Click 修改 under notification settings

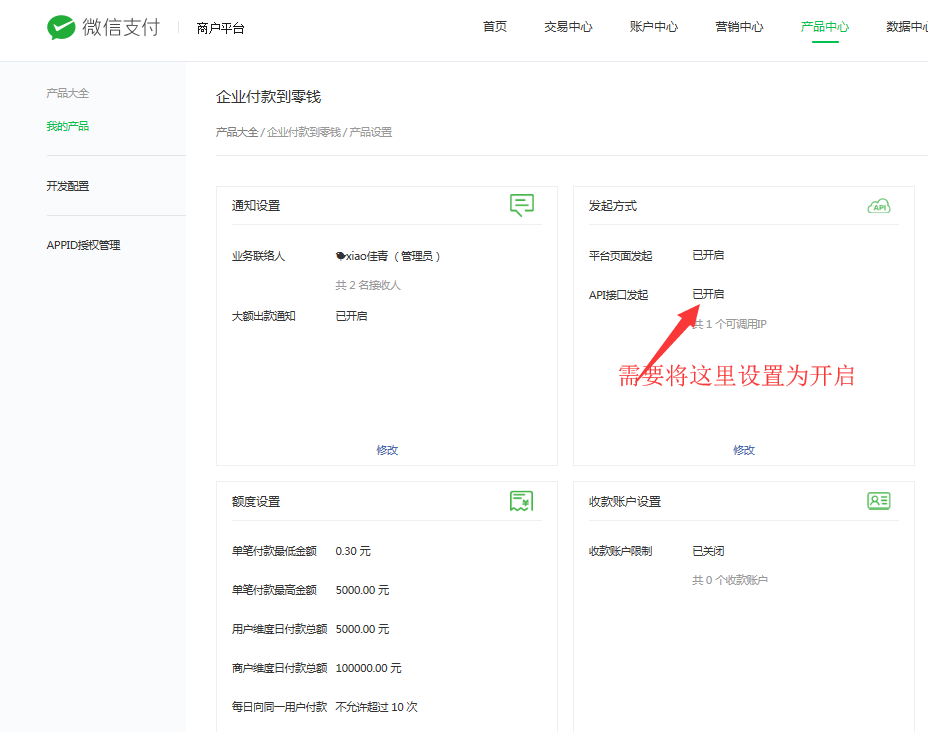click(x=387, y=450)
